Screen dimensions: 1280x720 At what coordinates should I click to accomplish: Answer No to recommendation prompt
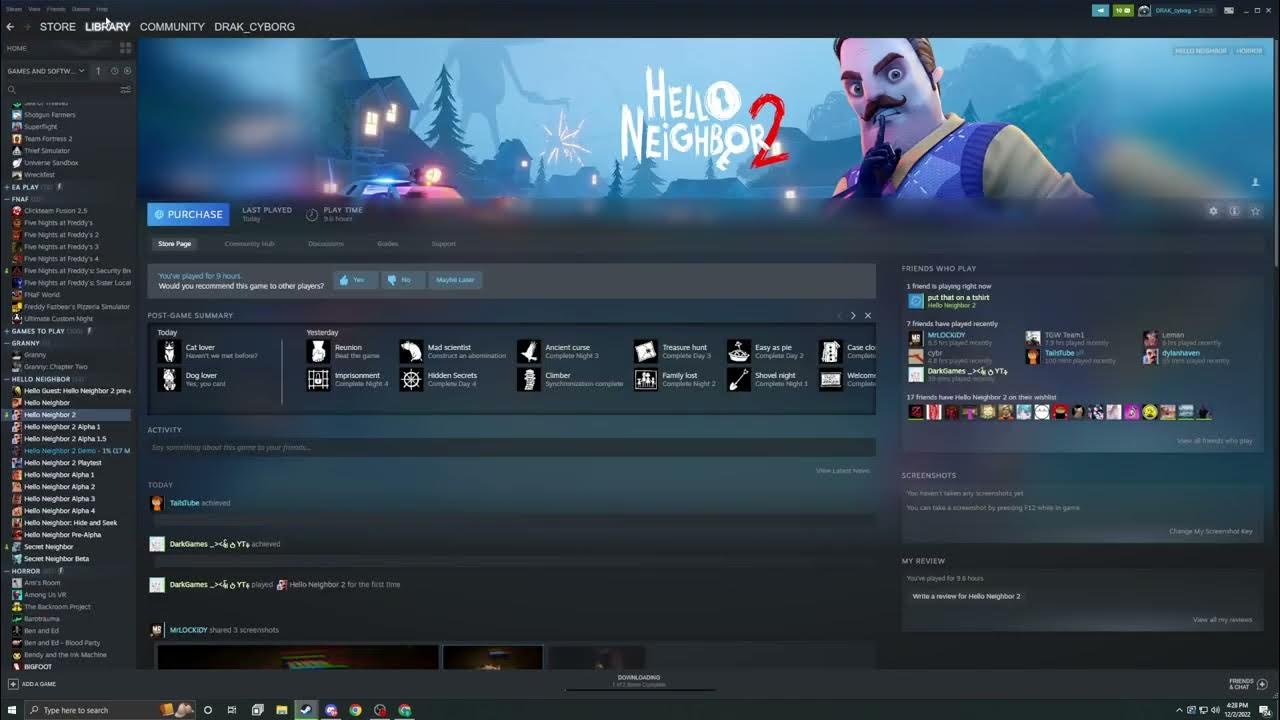(403, 280)
